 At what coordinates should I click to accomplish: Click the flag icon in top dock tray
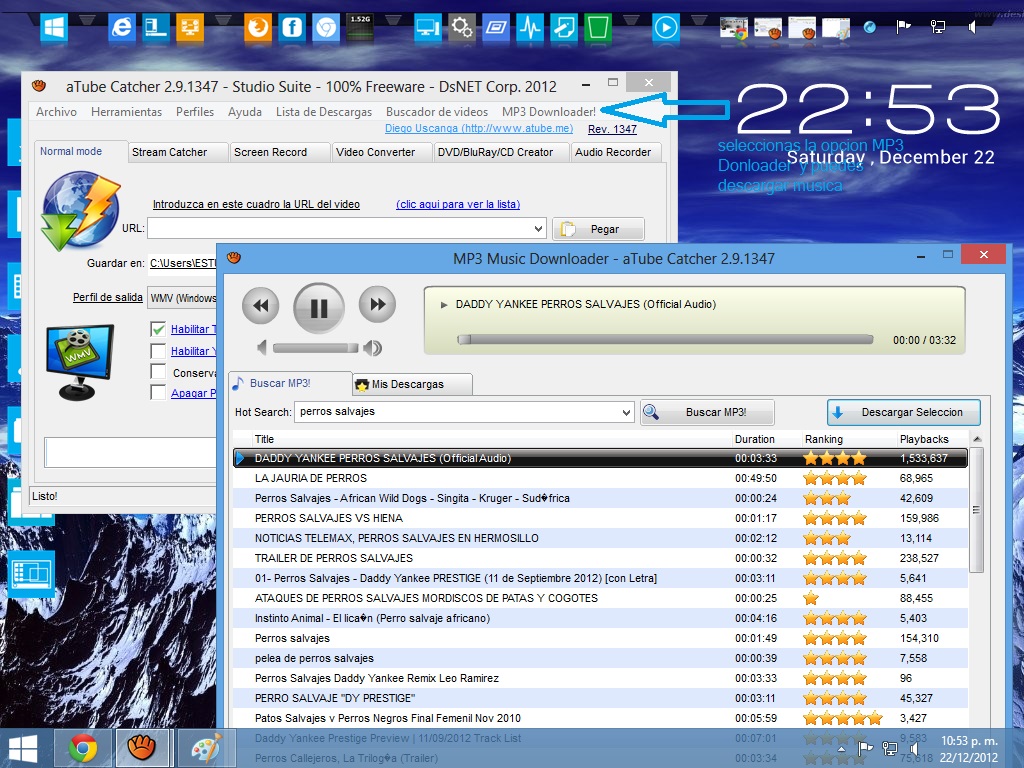(x=903, y=27)
